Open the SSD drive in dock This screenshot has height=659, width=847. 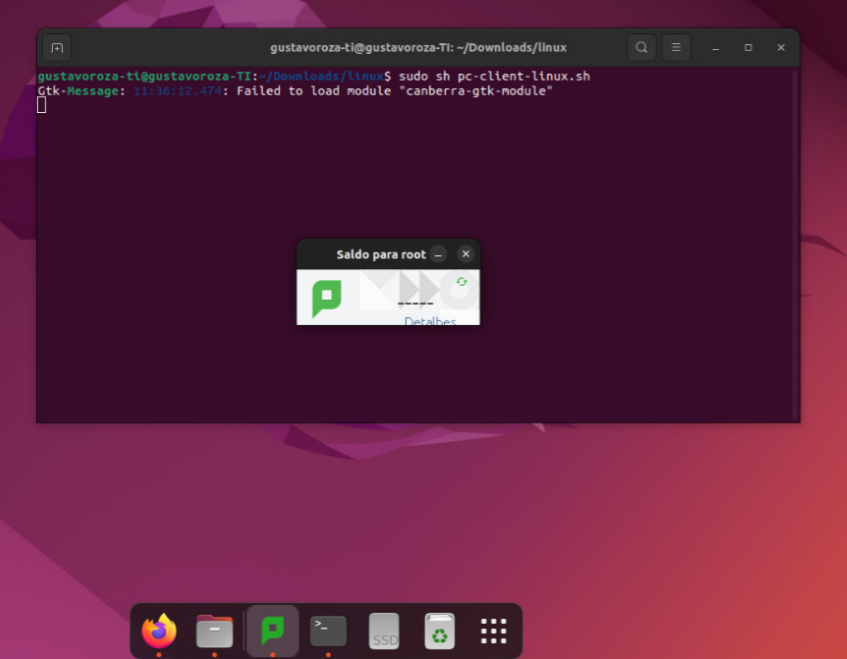coord(384,631)
